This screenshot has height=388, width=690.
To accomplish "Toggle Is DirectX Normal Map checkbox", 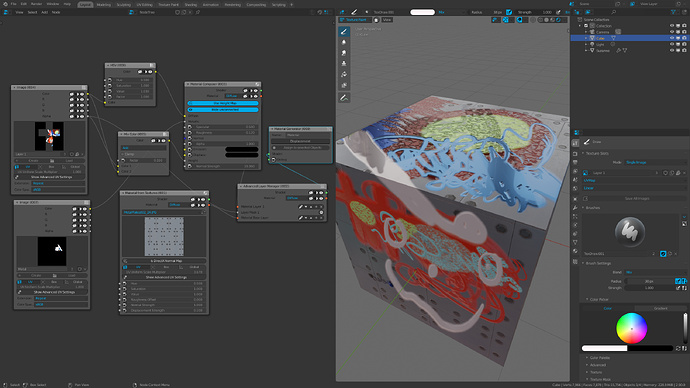I will (x=164, y=261).
